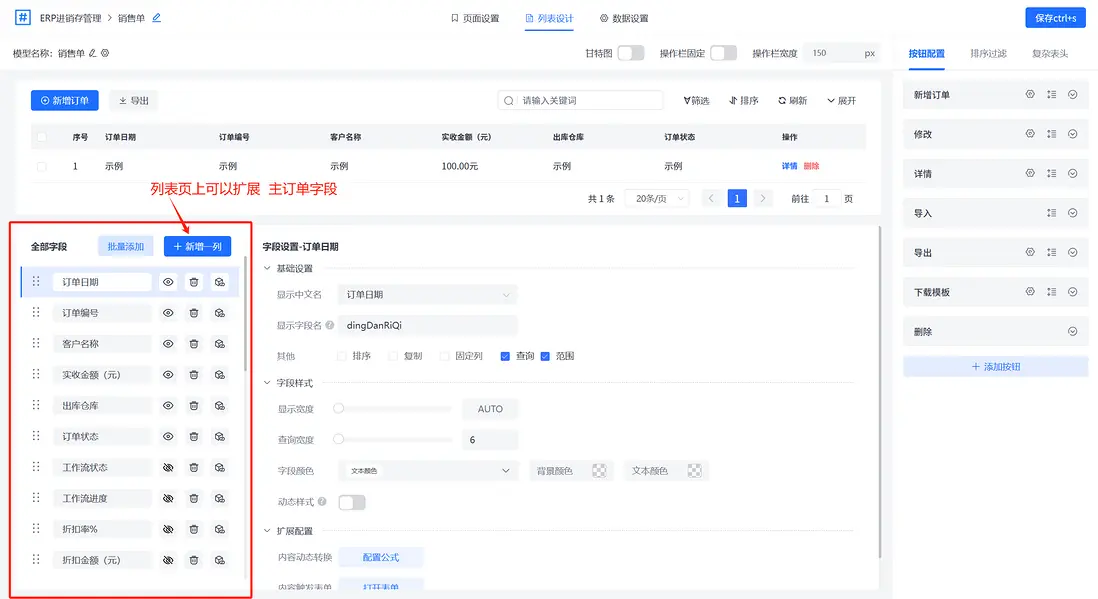Toggle the 操作栏固定 switch
Screen dimensions: 1098x599
pyautogui.click(x=723, y=53)
